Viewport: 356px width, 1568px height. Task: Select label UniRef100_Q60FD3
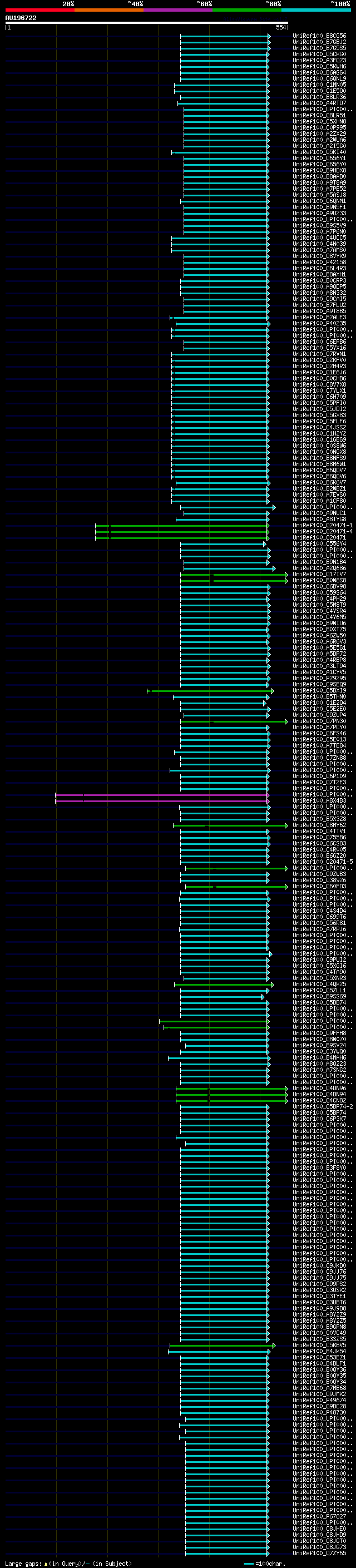click(x=319, y=886)
